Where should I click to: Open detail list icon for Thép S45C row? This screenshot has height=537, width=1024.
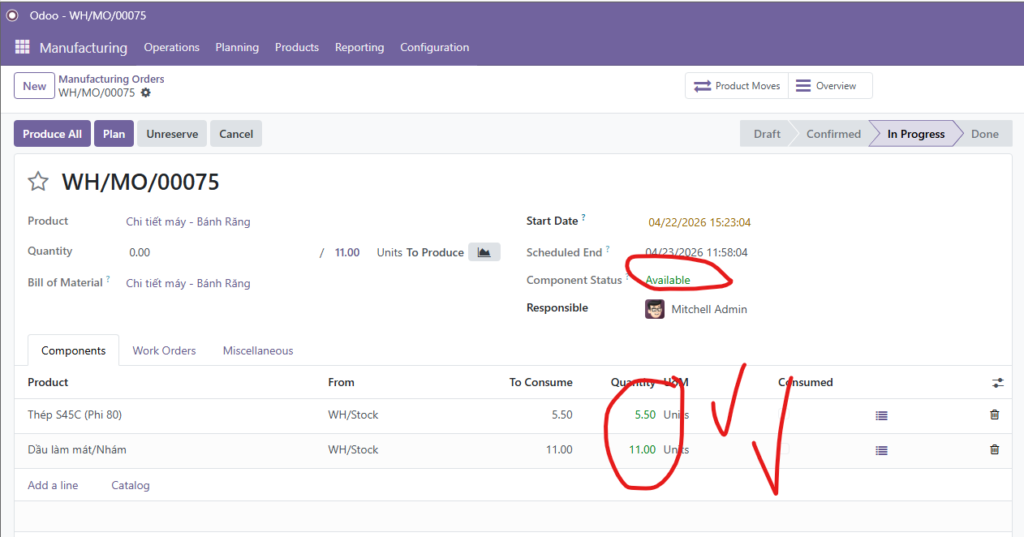point(881,415)
